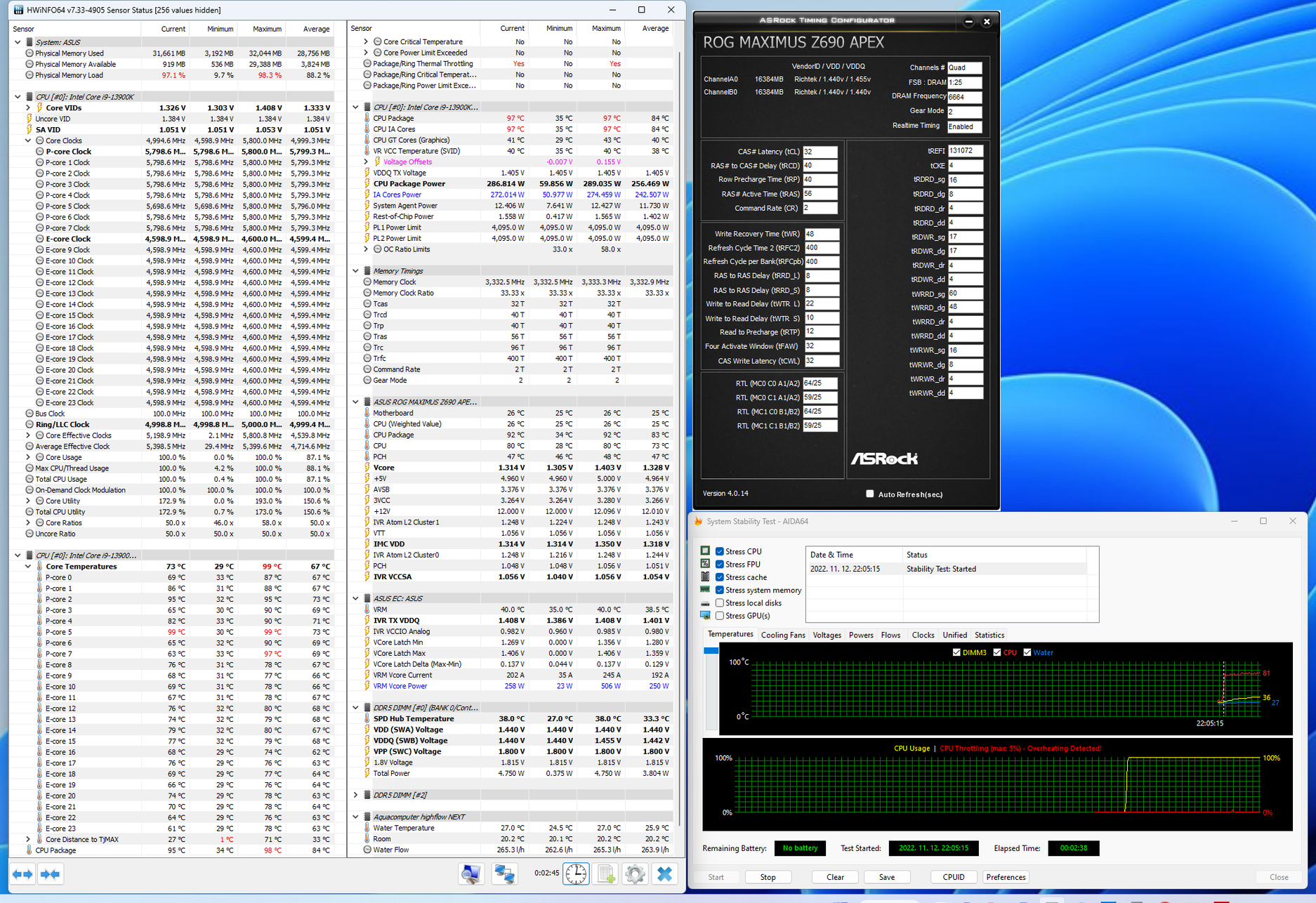The width and height of the screenshot is (1316, 903).
Task: Click the blue X close sensors icon
Action: pos(664,874)
